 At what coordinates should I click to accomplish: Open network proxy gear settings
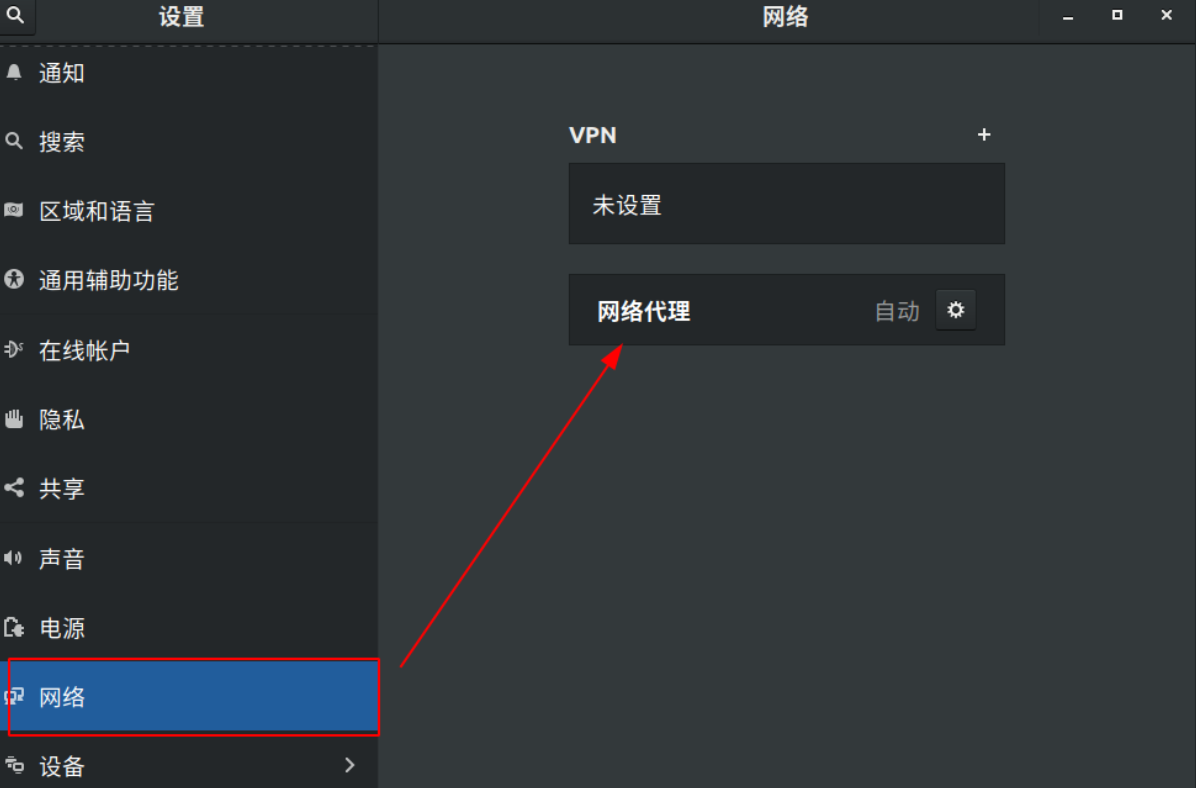[955, 310]
